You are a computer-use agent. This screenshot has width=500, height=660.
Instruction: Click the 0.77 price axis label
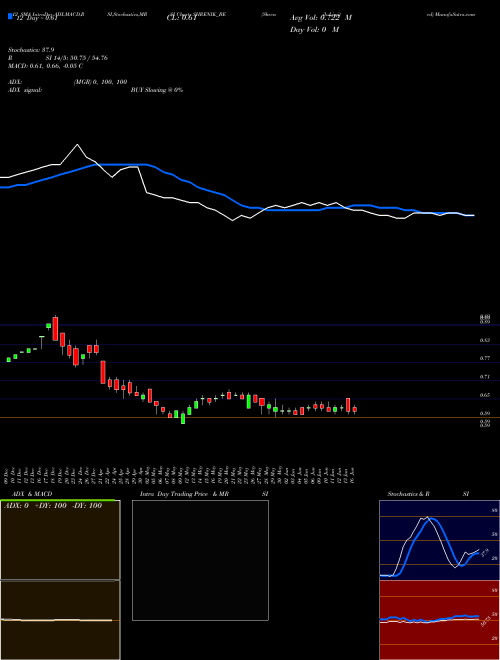click(x=484, y=358)
